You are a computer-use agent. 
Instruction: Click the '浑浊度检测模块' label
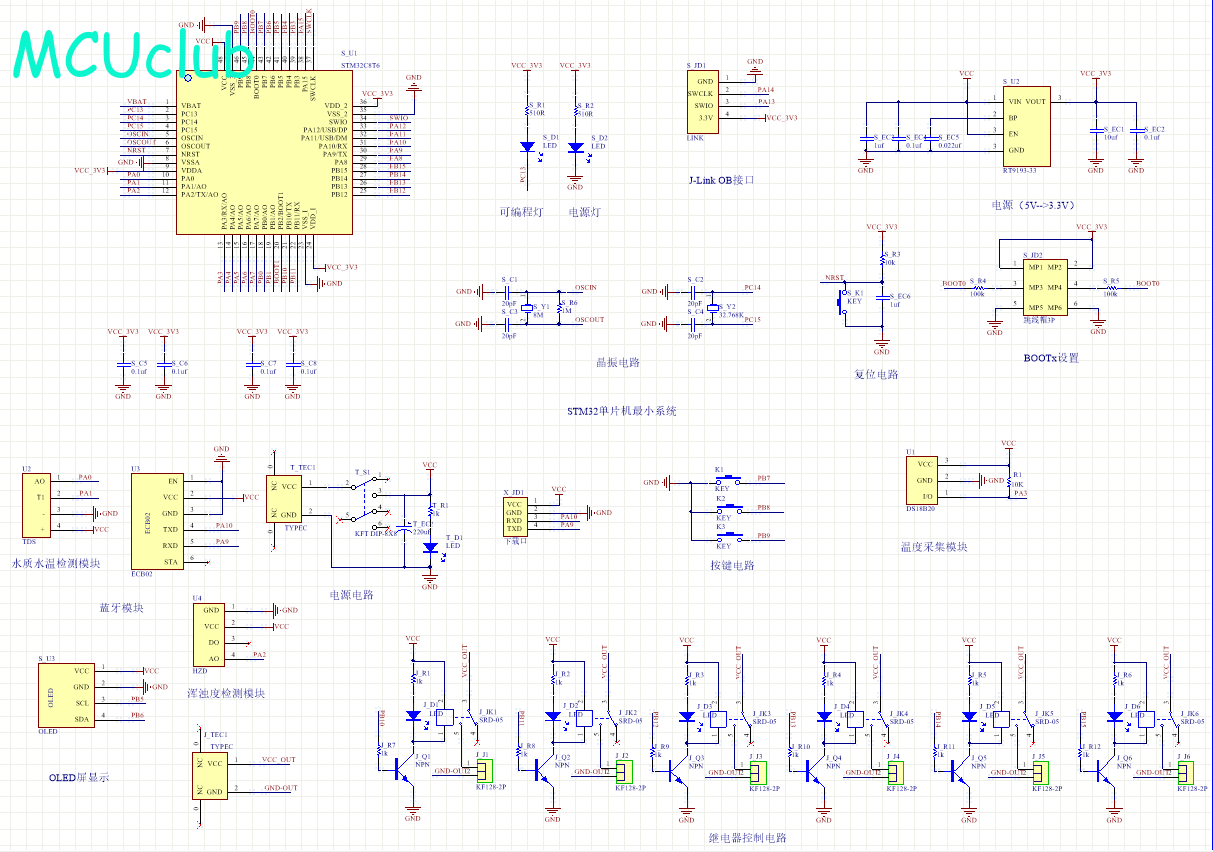click(x=227, y=693)
